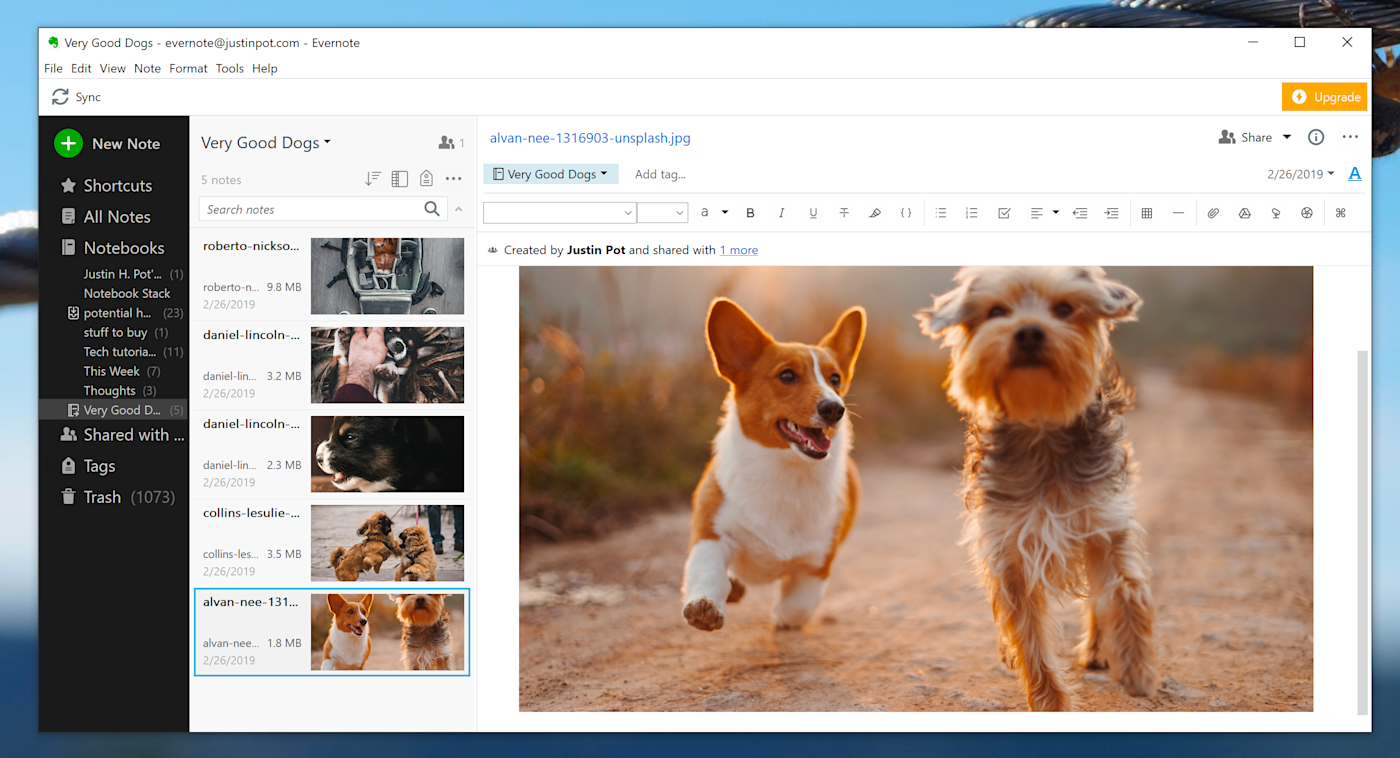Click the magnifier icon in Search notes

[x=432, y=209]
